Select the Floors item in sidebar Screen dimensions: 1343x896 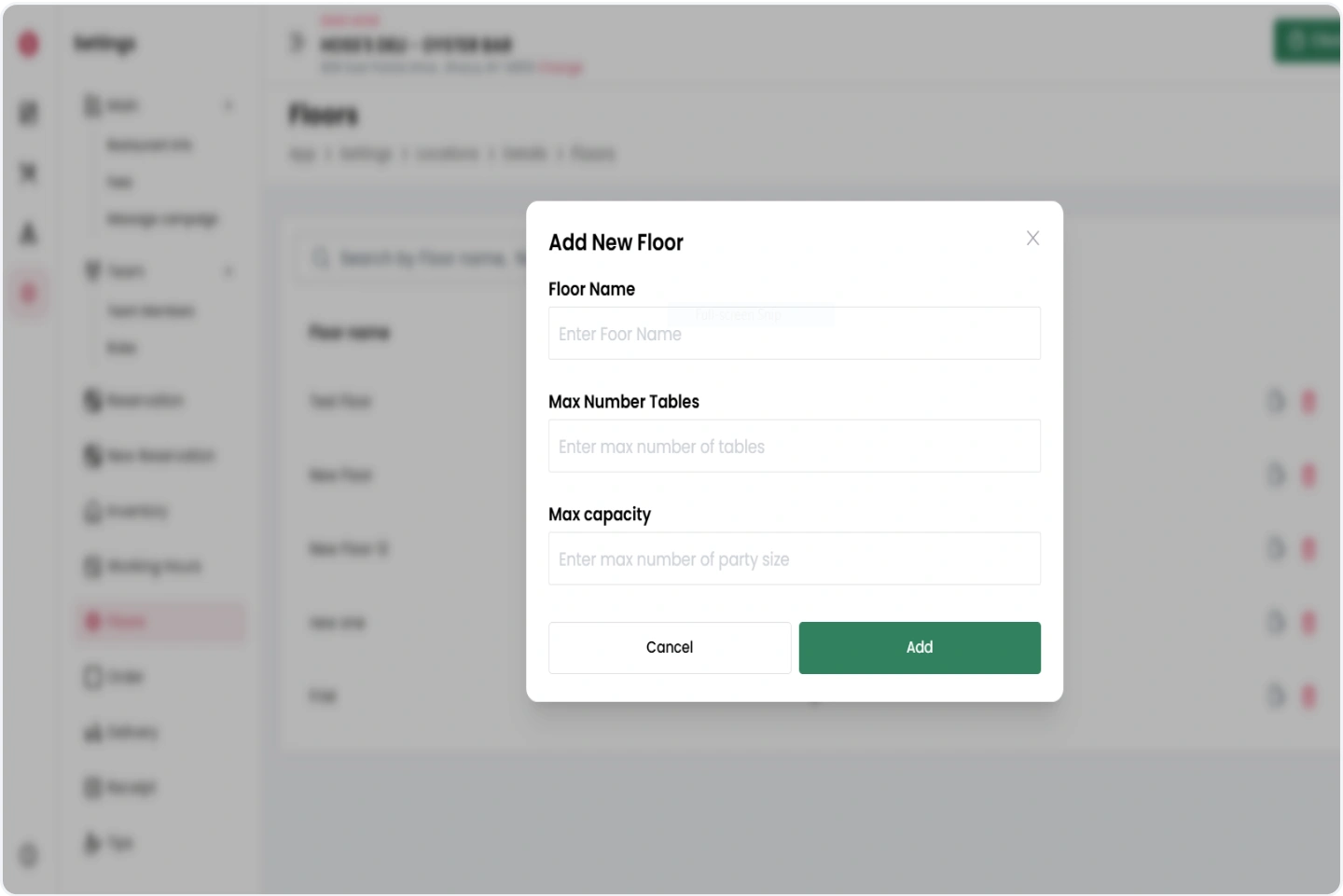point(160,622)
